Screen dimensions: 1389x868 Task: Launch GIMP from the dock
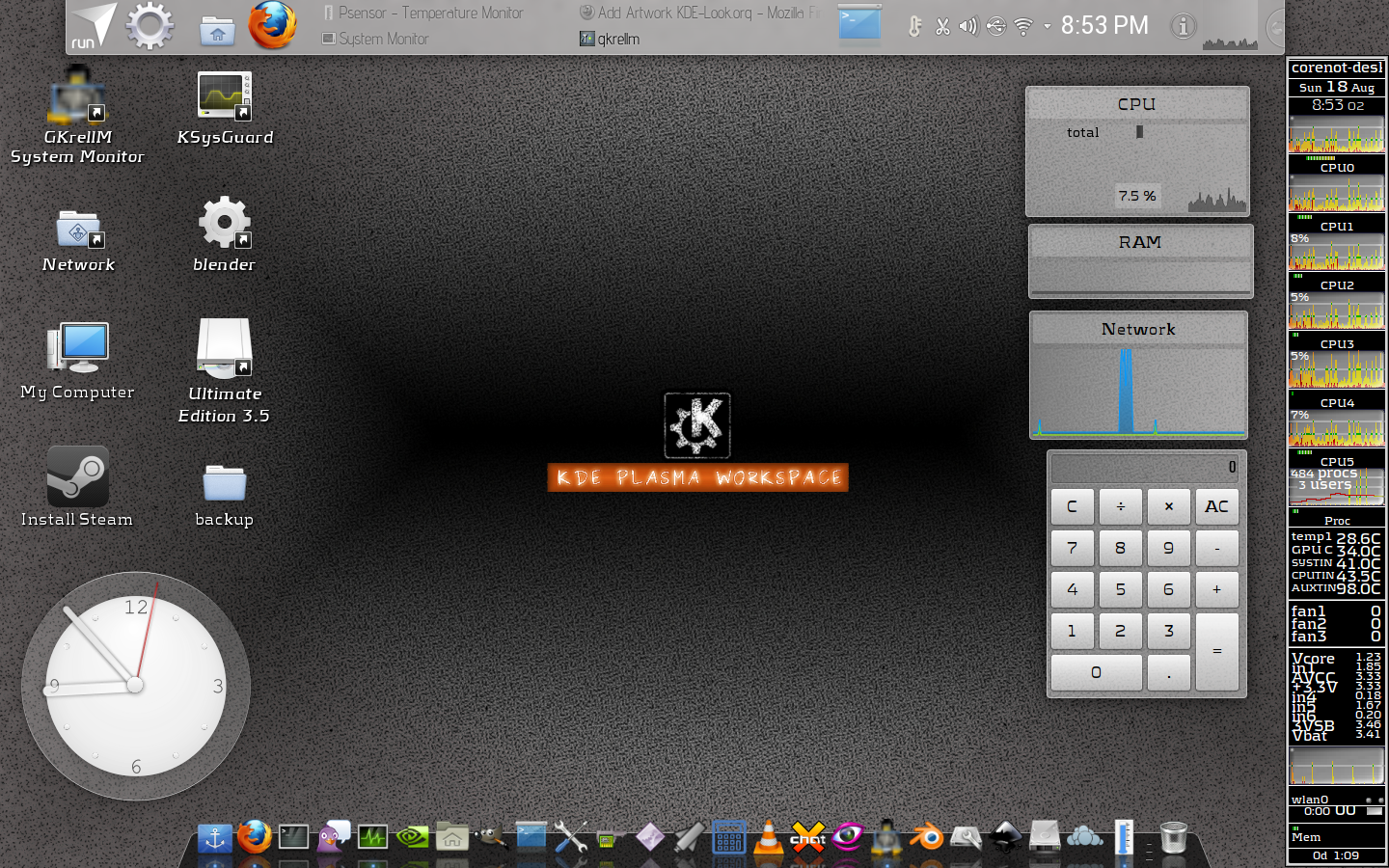point(492,837)
